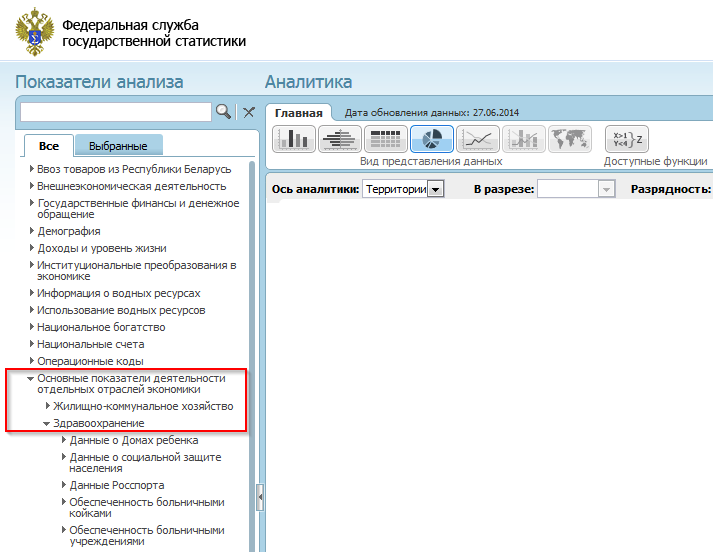Collapse the left panel with splitter handle

260,497
